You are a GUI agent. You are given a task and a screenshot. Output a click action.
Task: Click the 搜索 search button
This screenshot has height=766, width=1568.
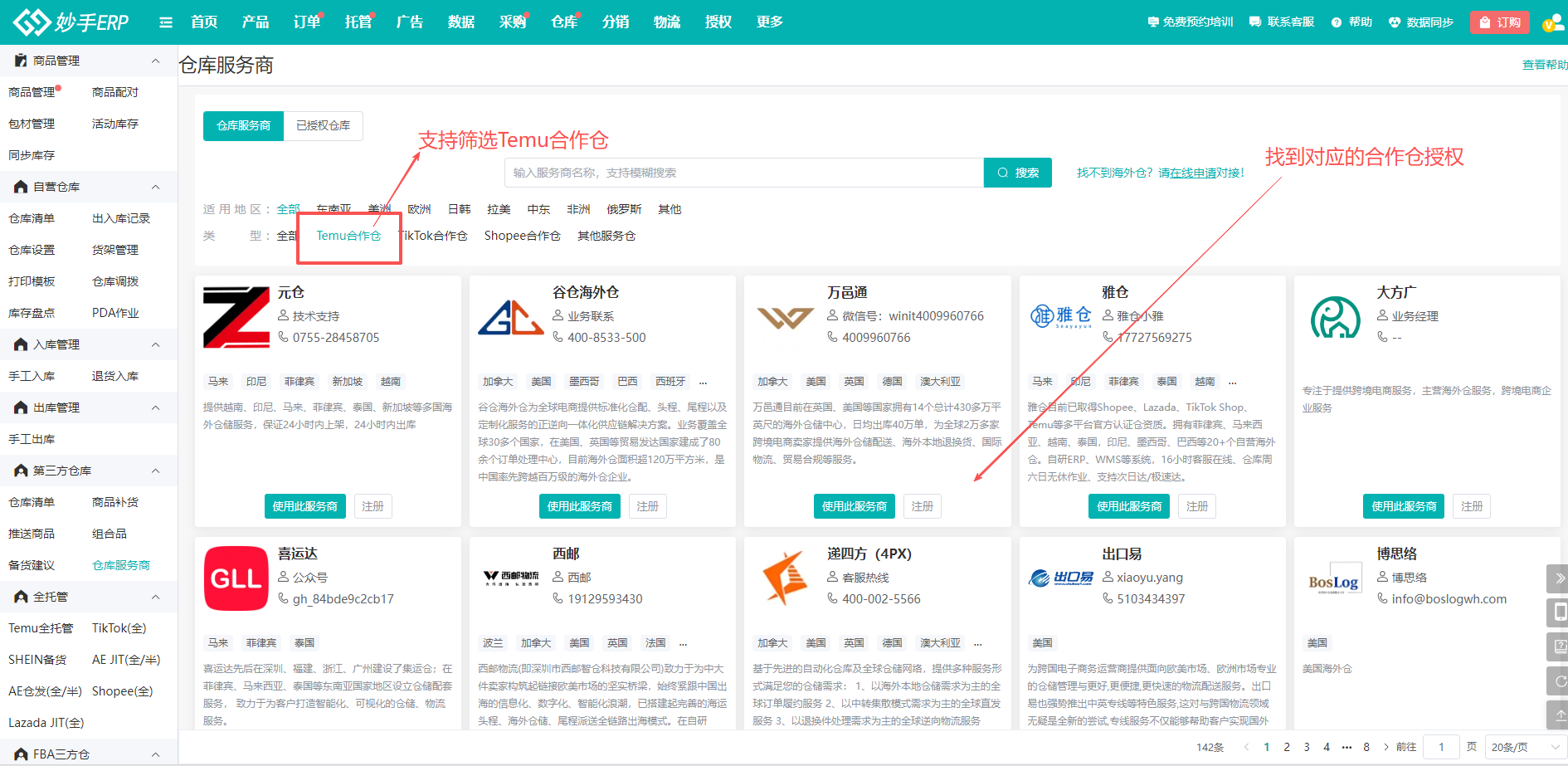coord(1018,173)
